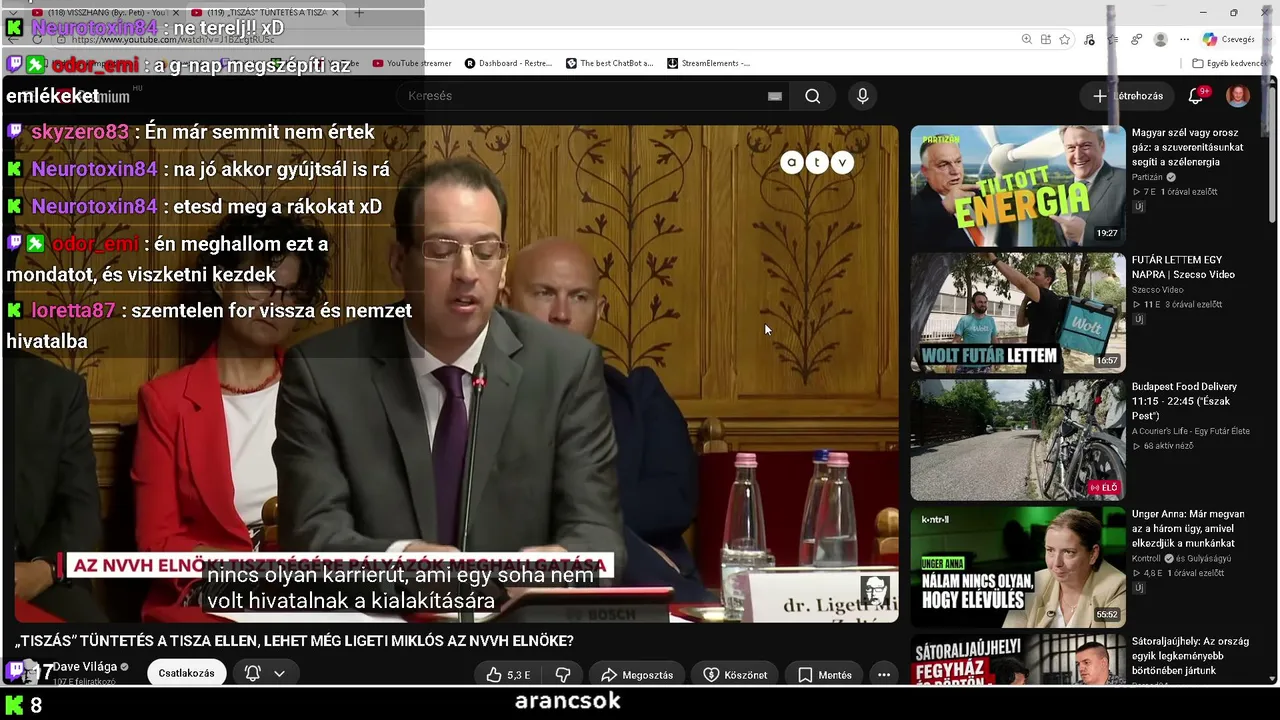
Task: Start voice search with the microphone icon
Action: pos(862,96)
